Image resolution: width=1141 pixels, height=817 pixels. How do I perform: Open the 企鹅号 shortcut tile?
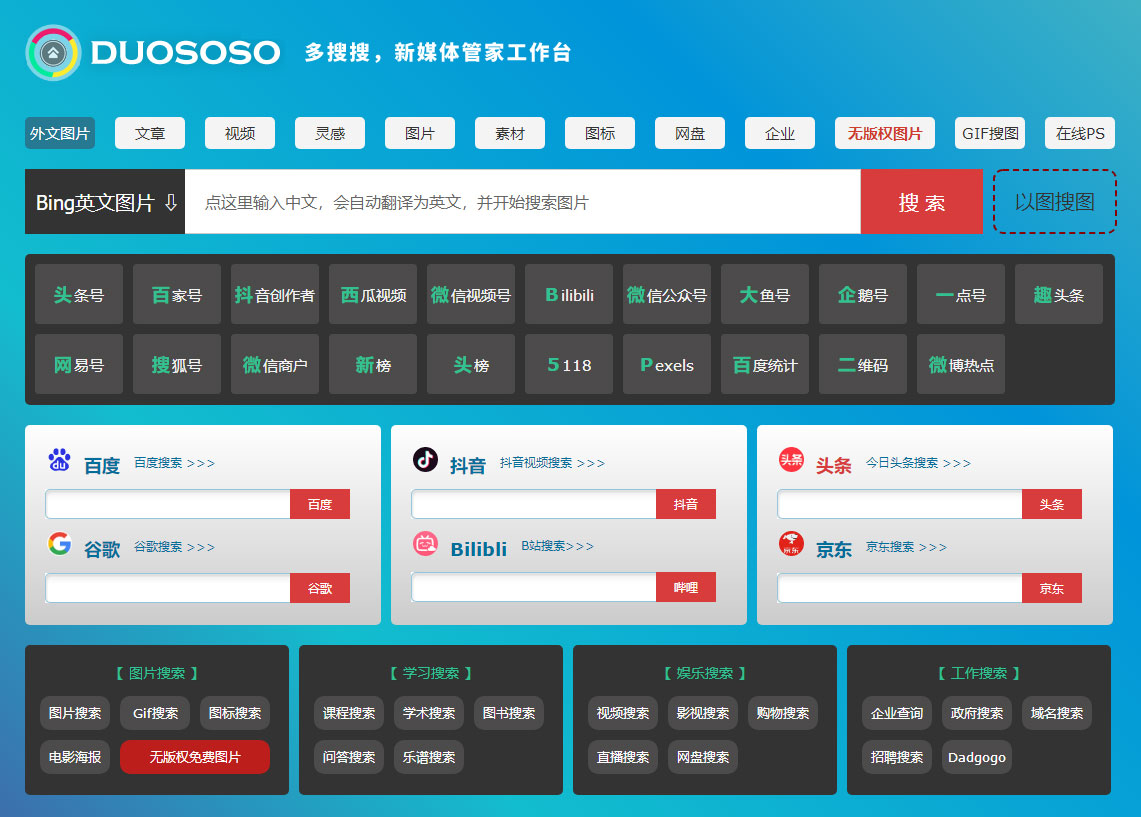863,295
